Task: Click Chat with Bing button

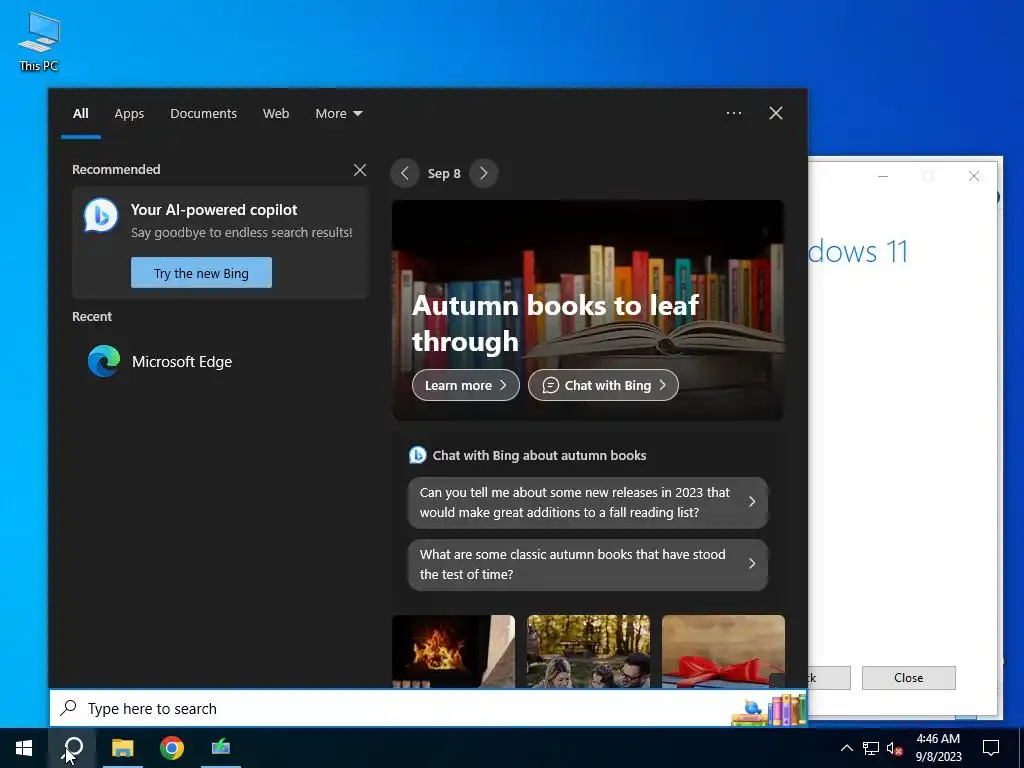Action: click(x=603, y=385)
